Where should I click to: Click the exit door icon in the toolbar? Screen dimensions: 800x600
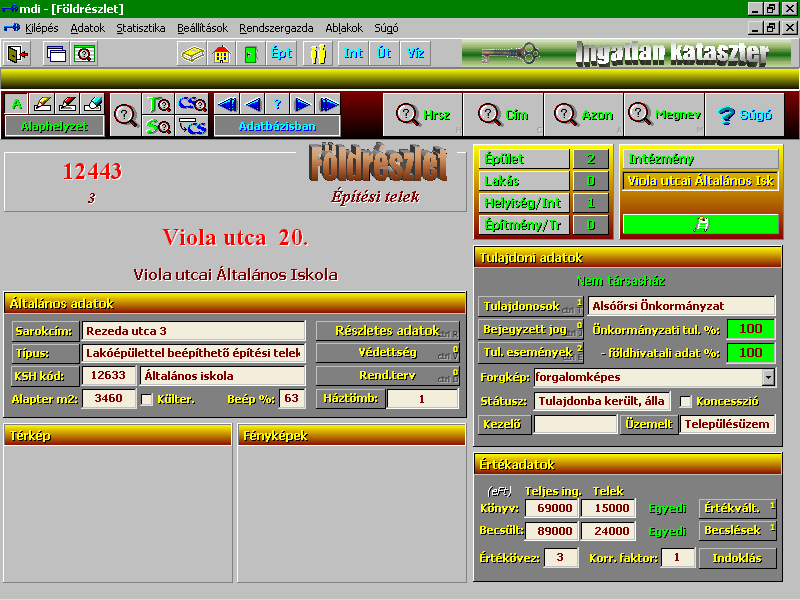coord(17,54)
